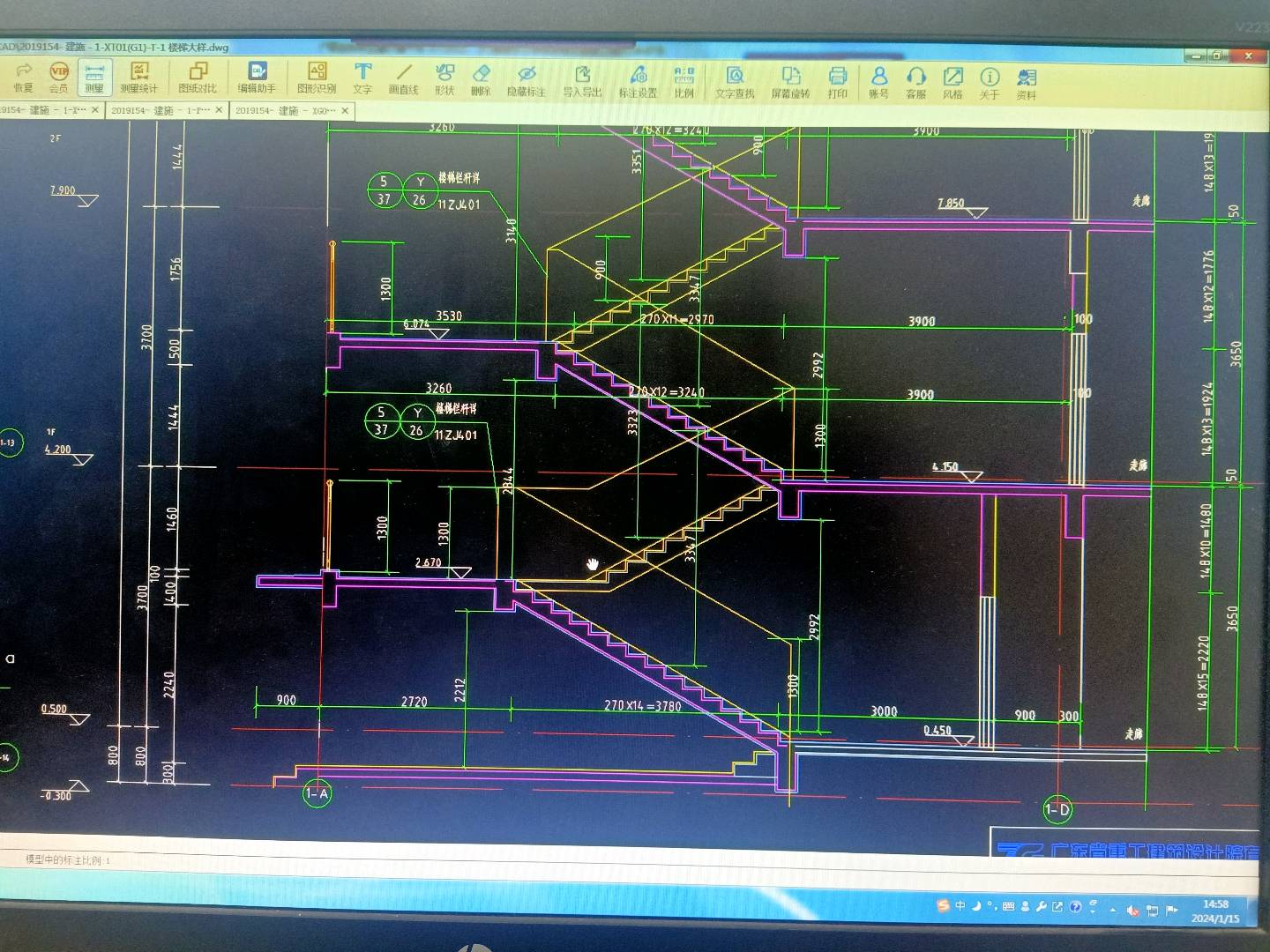
Task: Click the 7.900 elevation mark at left
Action: click(63, 190)
